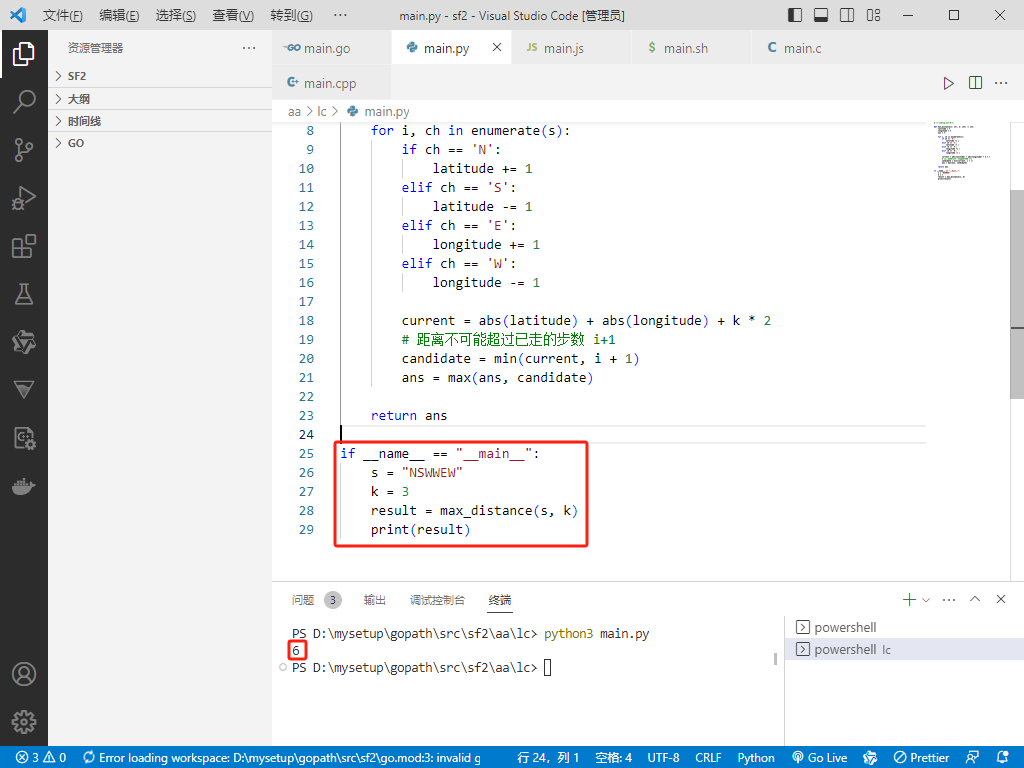The width and height of the screenshot is (1024, 768).
Task: Open the 问题 problems panel tab
Action: [303, 600]
